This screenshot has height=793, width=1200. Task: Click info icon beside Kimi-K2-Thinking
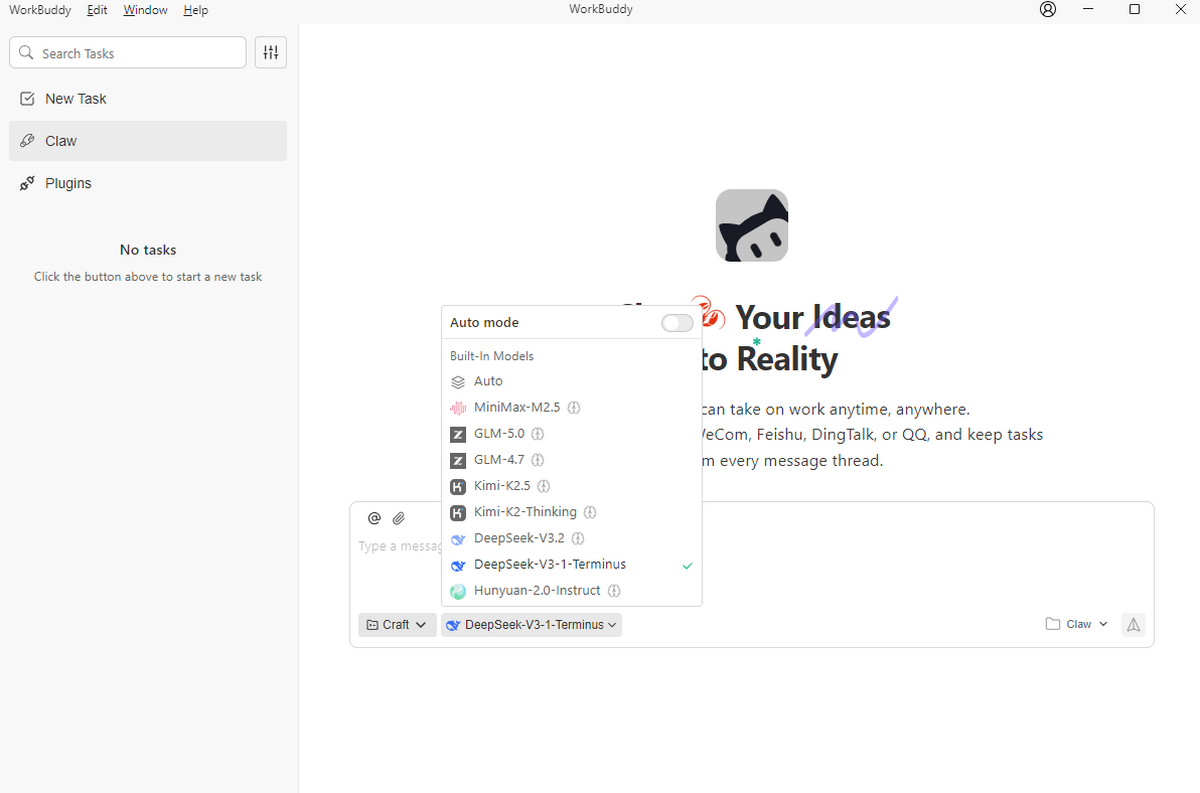590,512
